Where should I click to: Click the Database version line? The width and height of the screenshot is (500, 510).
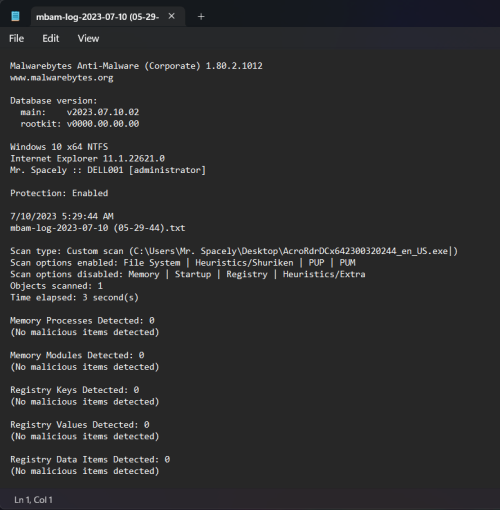pyautogui.click(x=54, y=101)
